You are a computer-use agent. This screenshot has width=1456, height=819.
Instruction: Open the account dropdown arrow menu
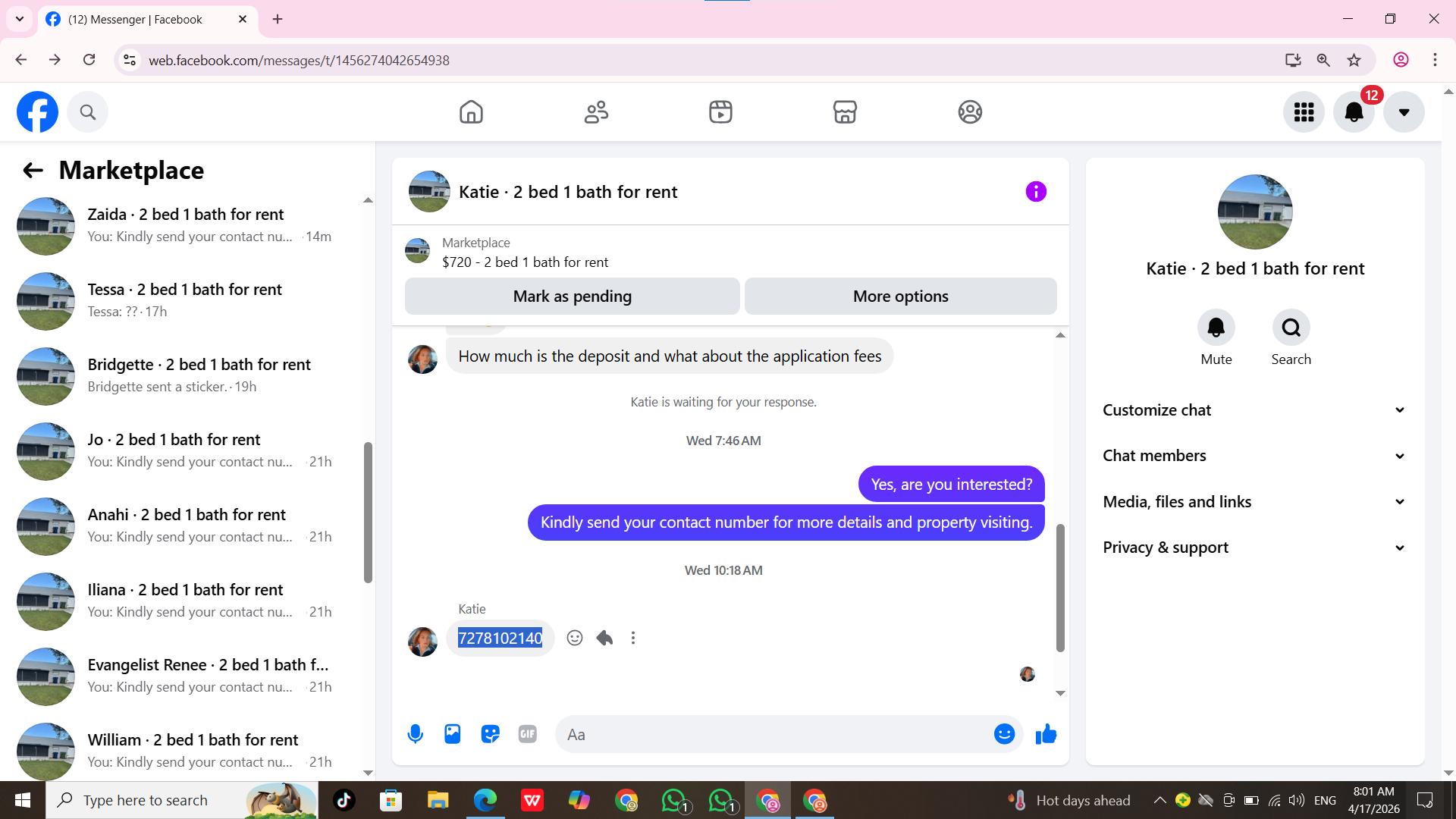1404,112
